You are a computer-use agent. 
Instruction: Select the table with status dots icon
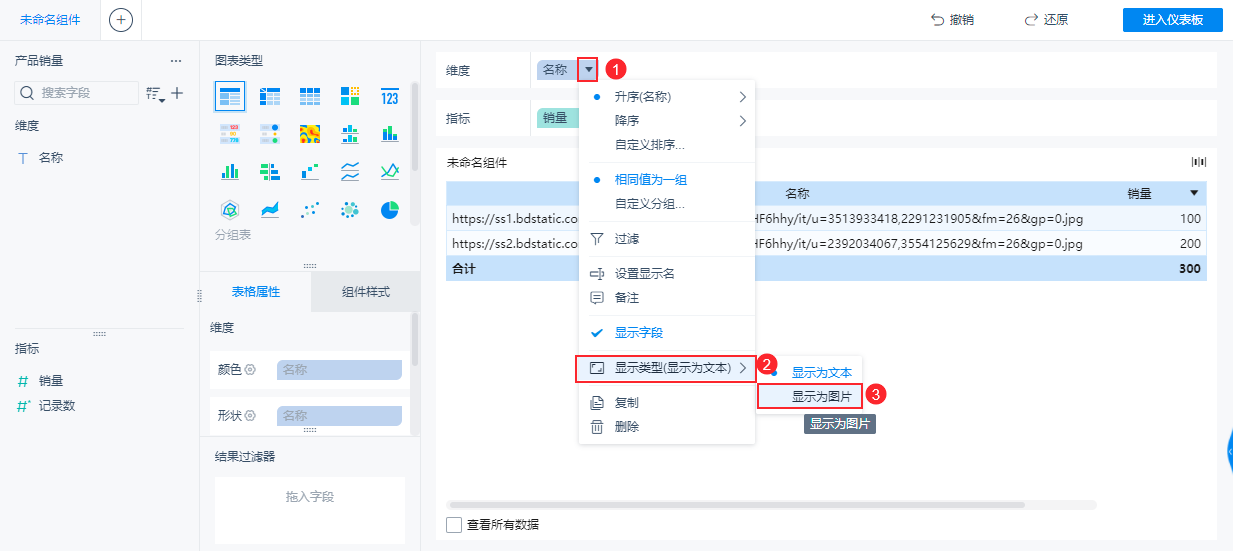(270, 134)
